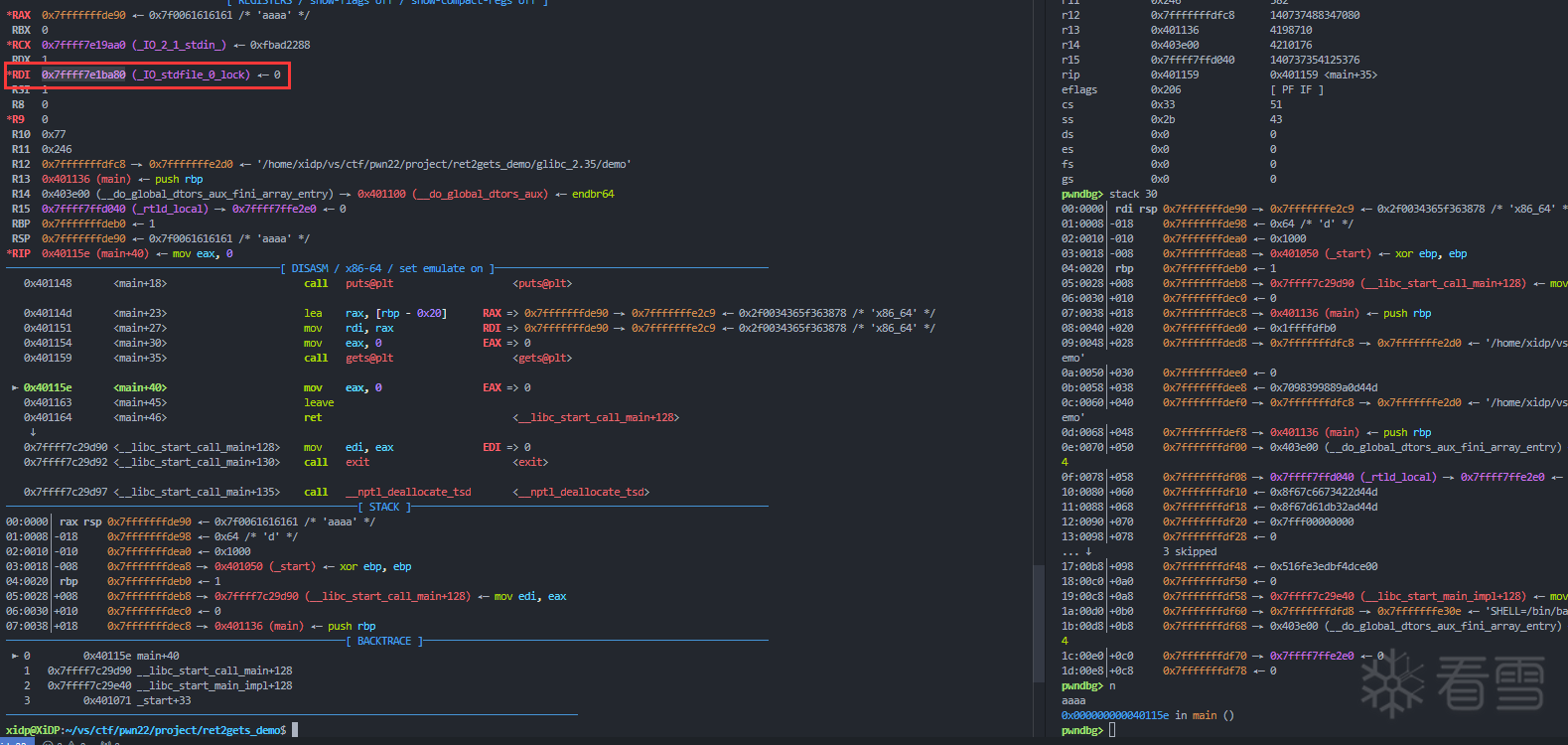This screenshot has width=1568, height=745.
Task: Click the RIP register value 0x40115e
Action: pos(66,253)
